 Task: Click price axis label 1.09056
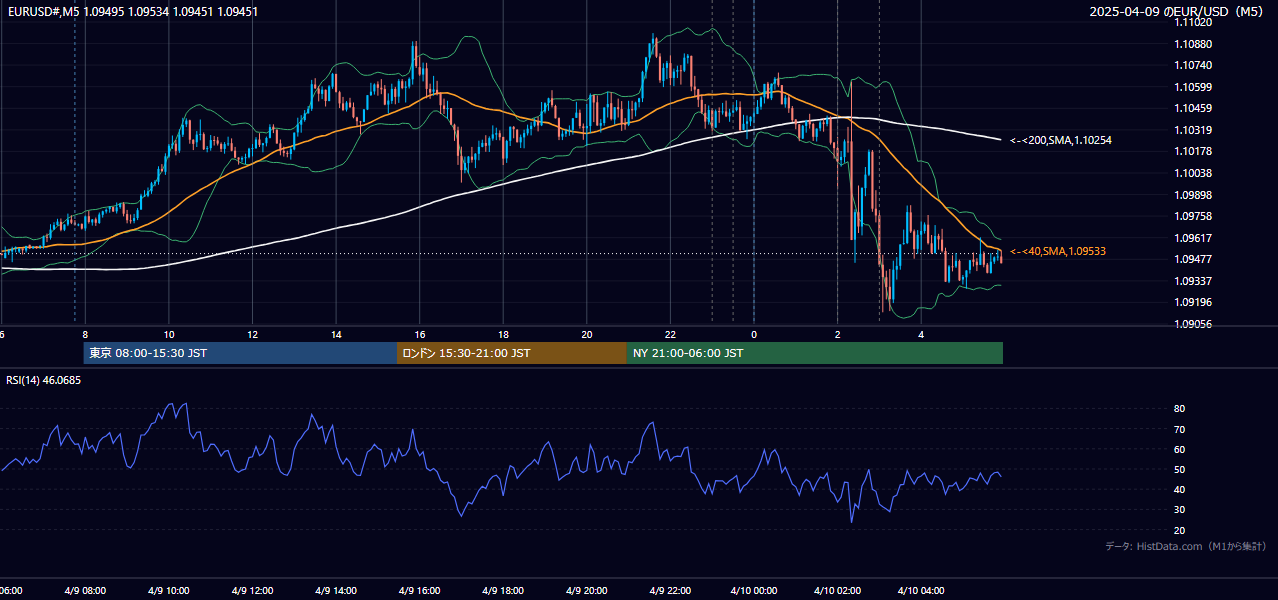tap(1194, 324)
